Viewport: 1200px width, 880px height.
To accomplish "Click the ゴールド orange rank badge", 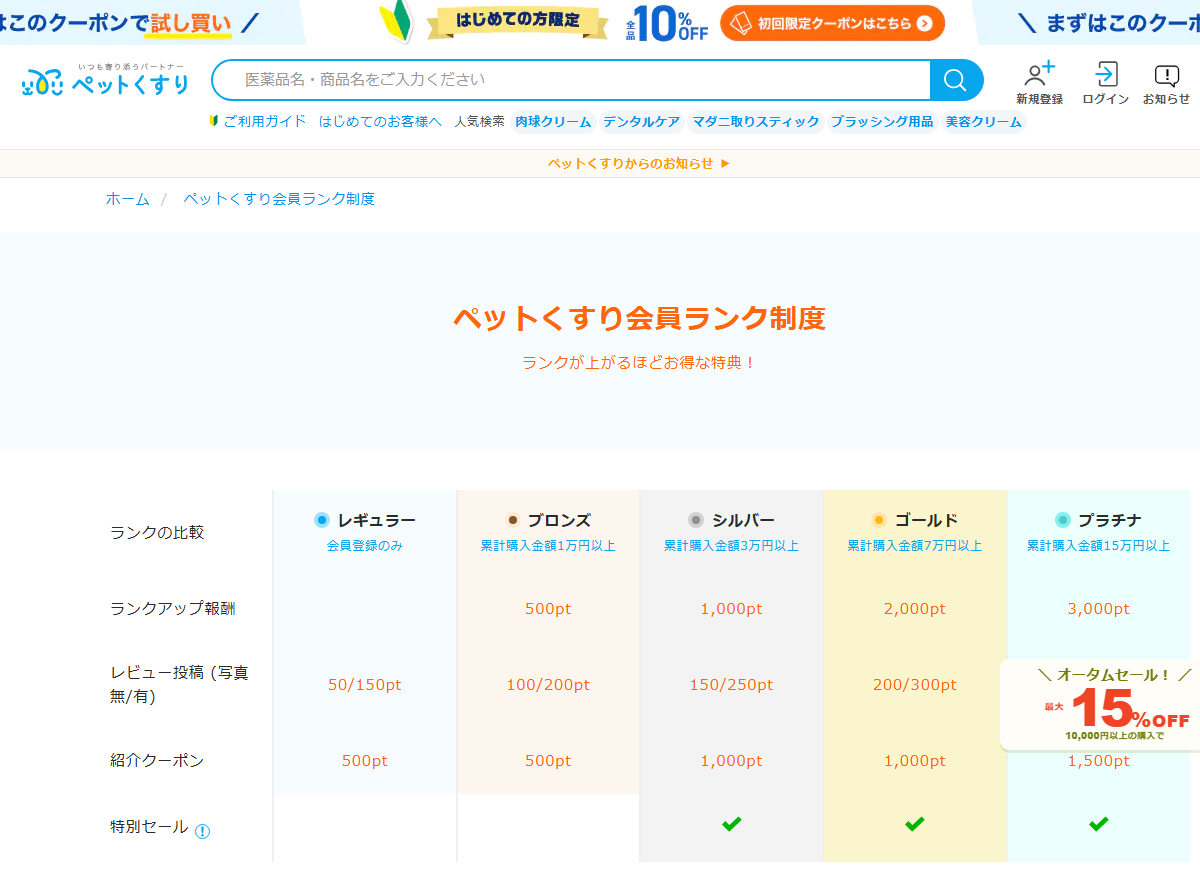I will pyautogui.click(x=879, y=520).
